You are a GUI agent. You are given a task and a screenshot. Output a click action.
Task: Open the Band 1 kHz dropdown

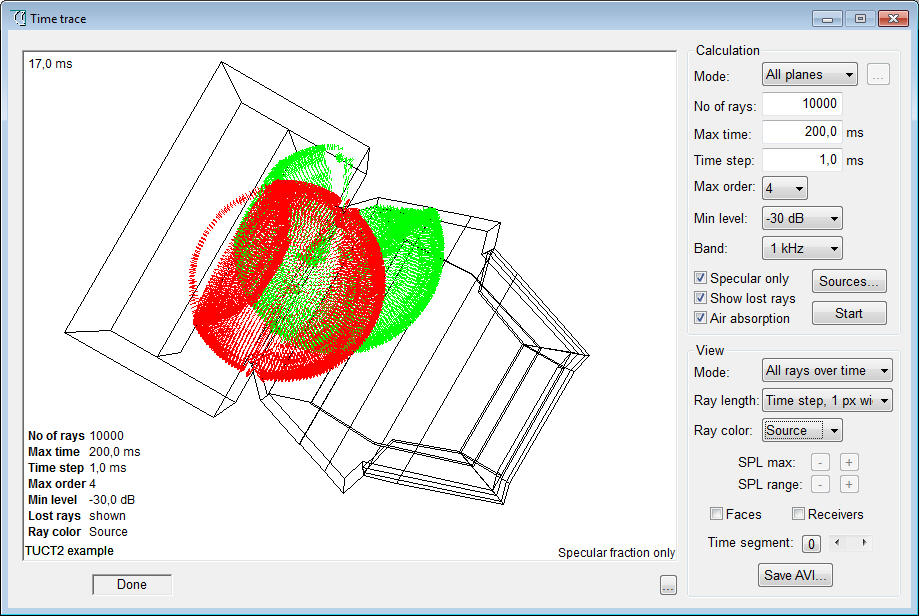click(802, 249)
